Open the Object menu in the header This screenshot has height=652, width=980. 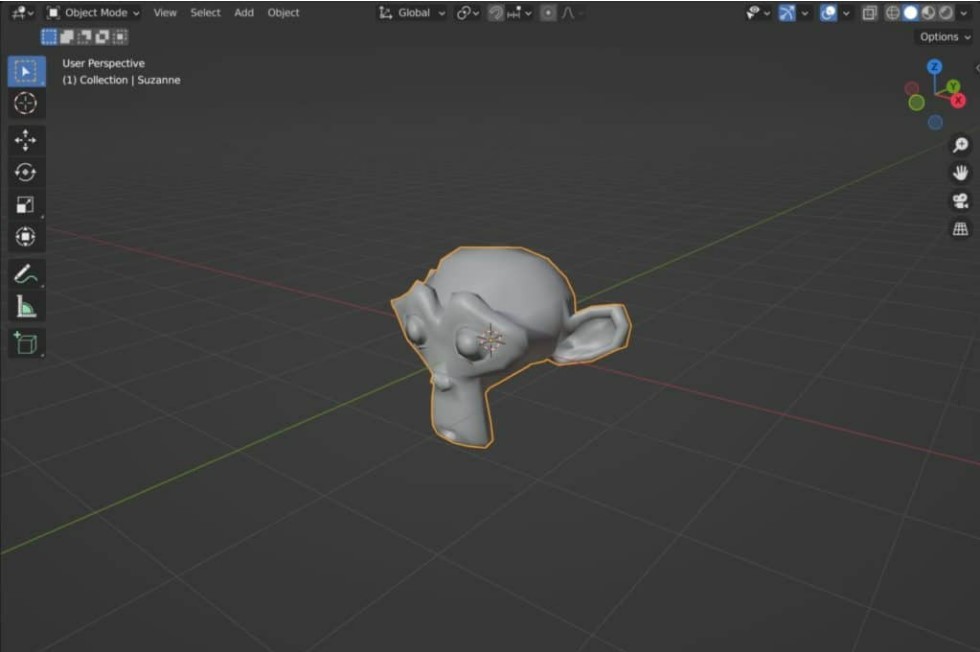[283, 13]
